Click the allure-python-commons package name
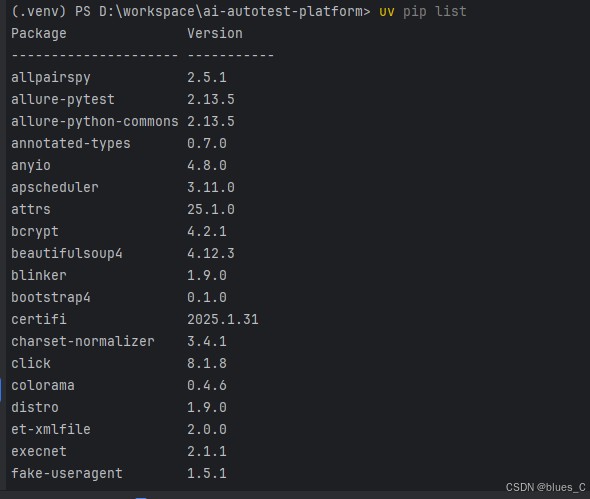 [95, 122]
